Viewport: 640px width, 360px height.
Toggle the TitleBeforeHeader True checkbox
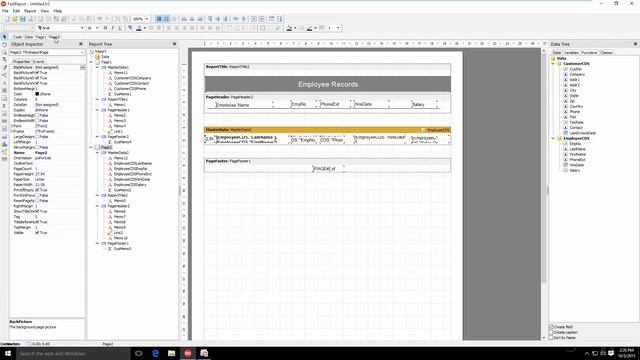pyautogui.click(x=37, y=222)
